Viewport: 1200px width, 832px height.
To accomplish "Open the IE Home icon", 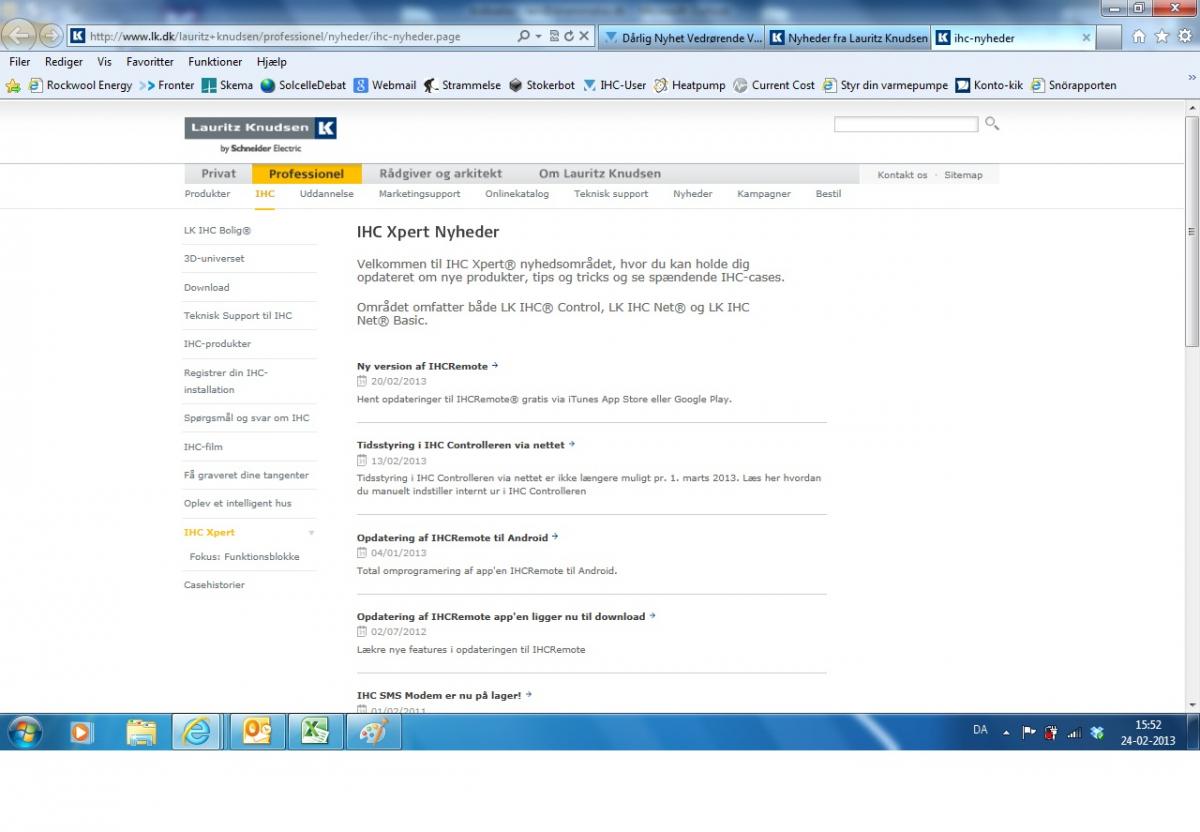I will coord(1138,36).
